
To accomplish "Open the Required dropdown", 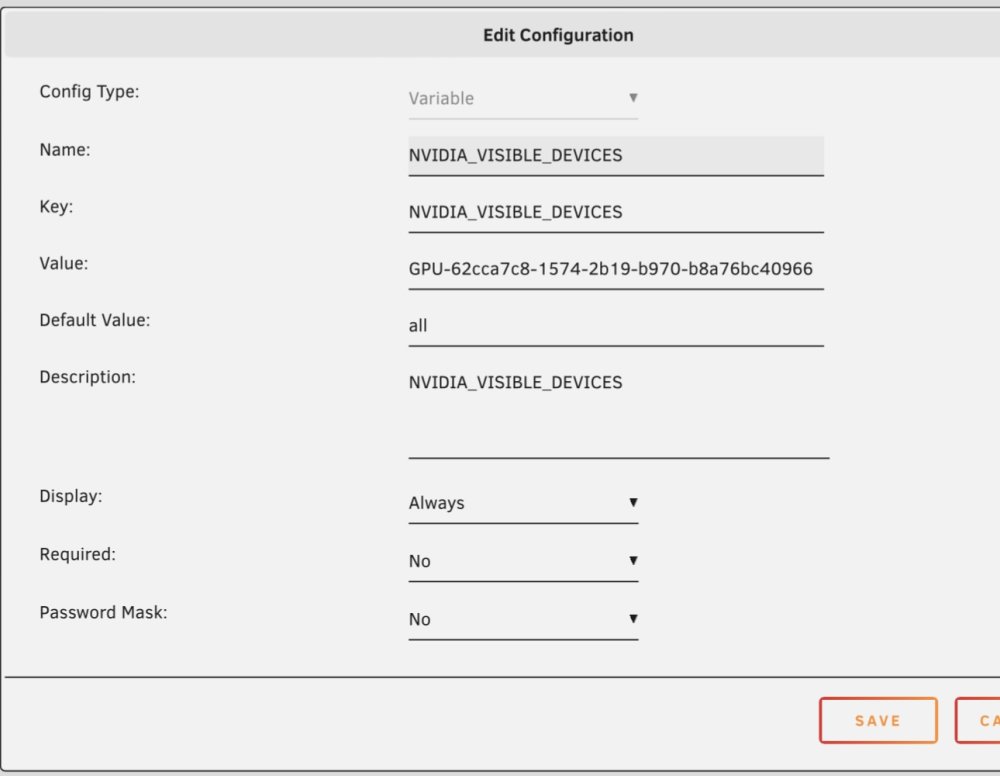I will click(523, 561).
